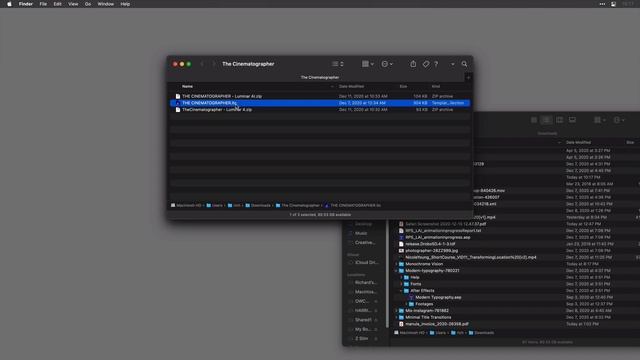This screenshot has height=360, width=640.
Task: Expand the Monochrome Vision folder
Action: point(396,264)
